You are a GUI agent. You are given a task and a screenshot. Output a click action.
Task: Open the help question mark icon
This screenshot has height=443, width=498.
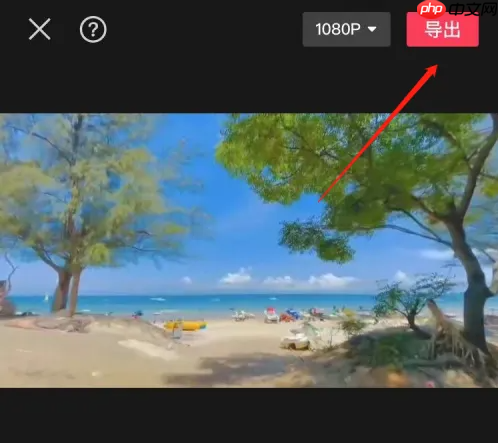93,29
